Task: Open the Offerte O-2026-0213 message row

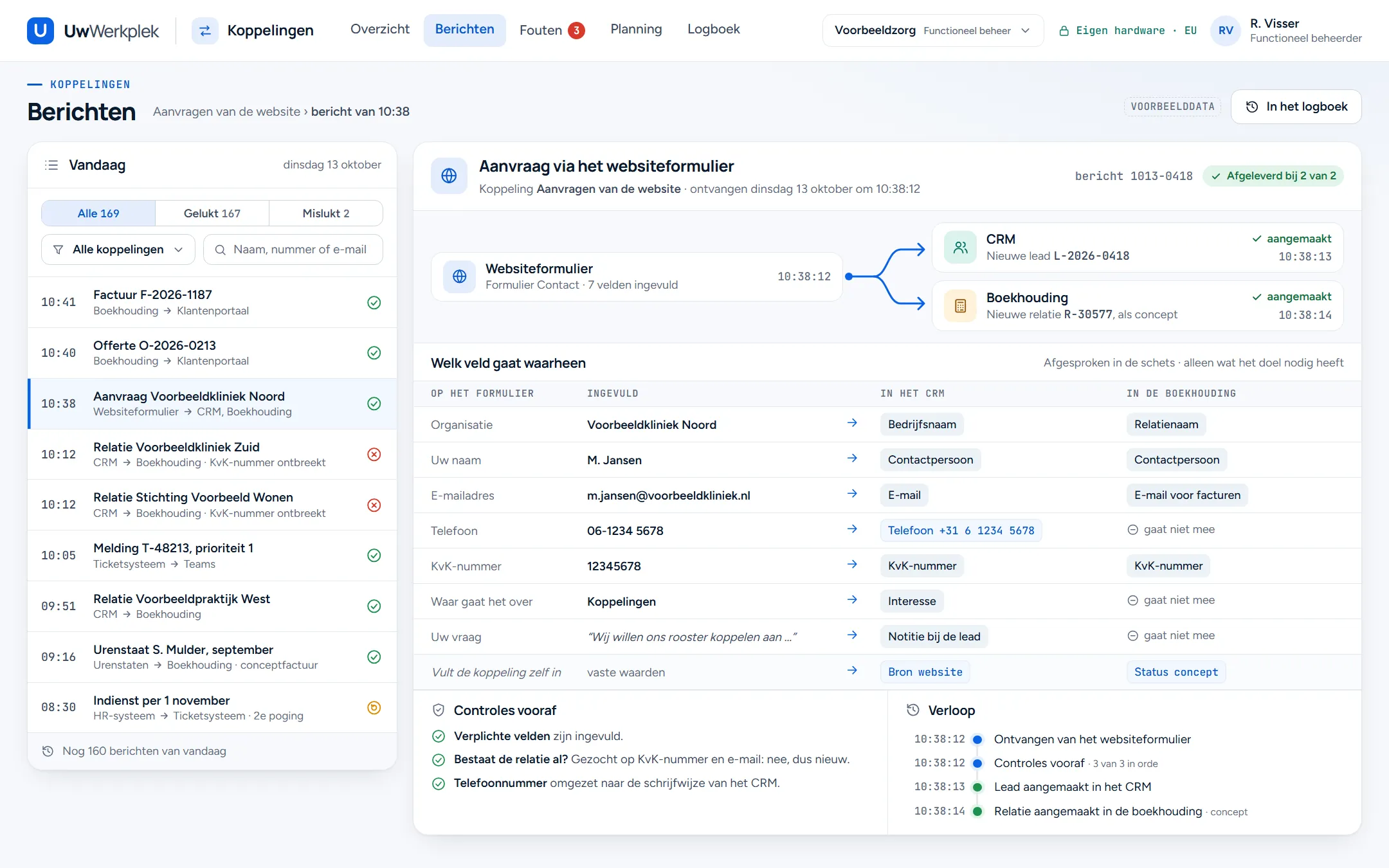Action: point(212,353)
